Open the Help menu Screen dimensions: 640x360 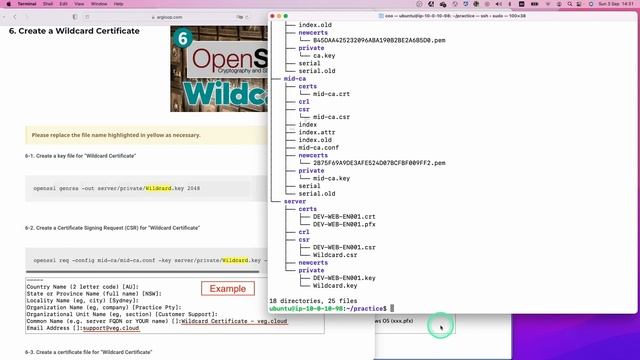[x=118, y=4]
